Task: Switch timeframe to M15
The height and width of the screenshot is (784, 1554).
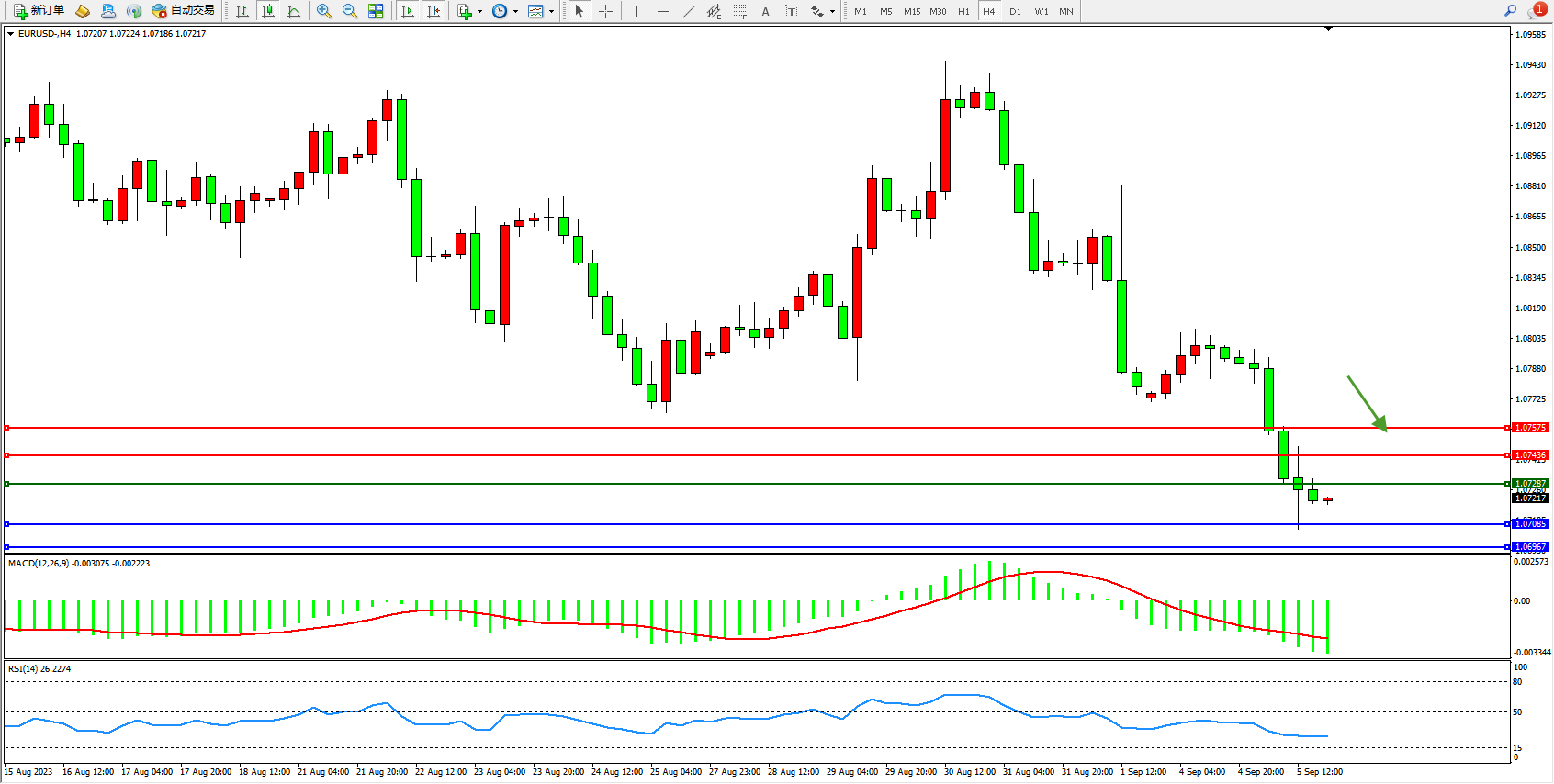Action: [911, 11]
